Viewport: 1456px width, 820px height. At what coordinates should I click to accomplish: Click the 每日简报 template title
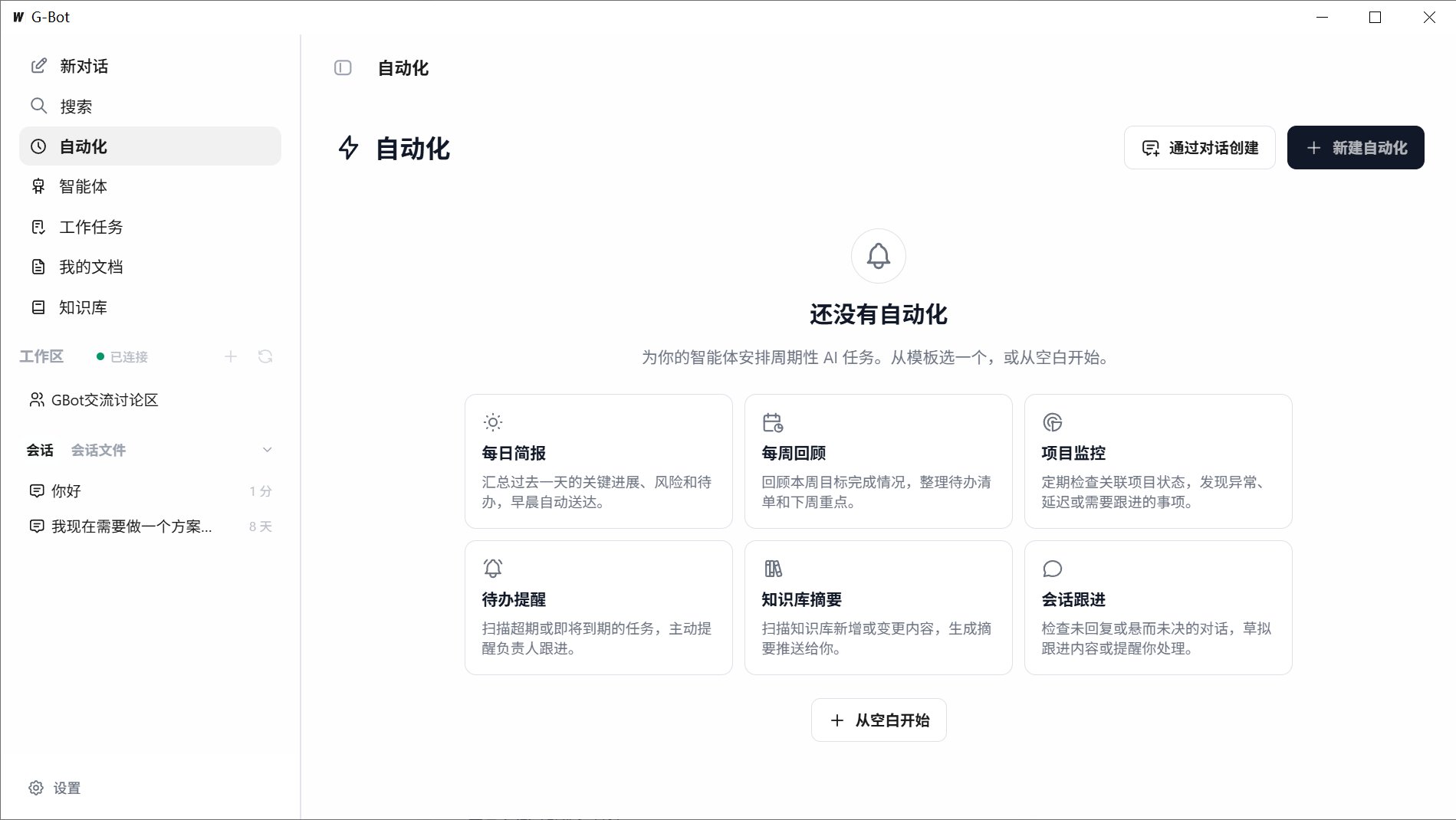tap(514, 454)
